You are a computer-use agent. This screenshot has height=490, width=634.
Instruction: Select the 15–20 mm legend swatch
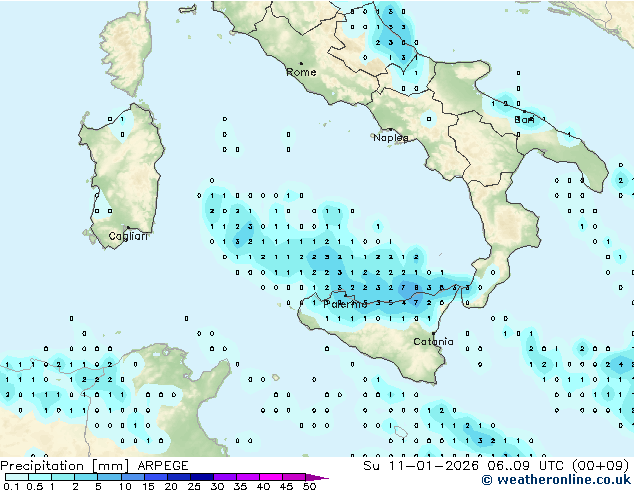155,477
